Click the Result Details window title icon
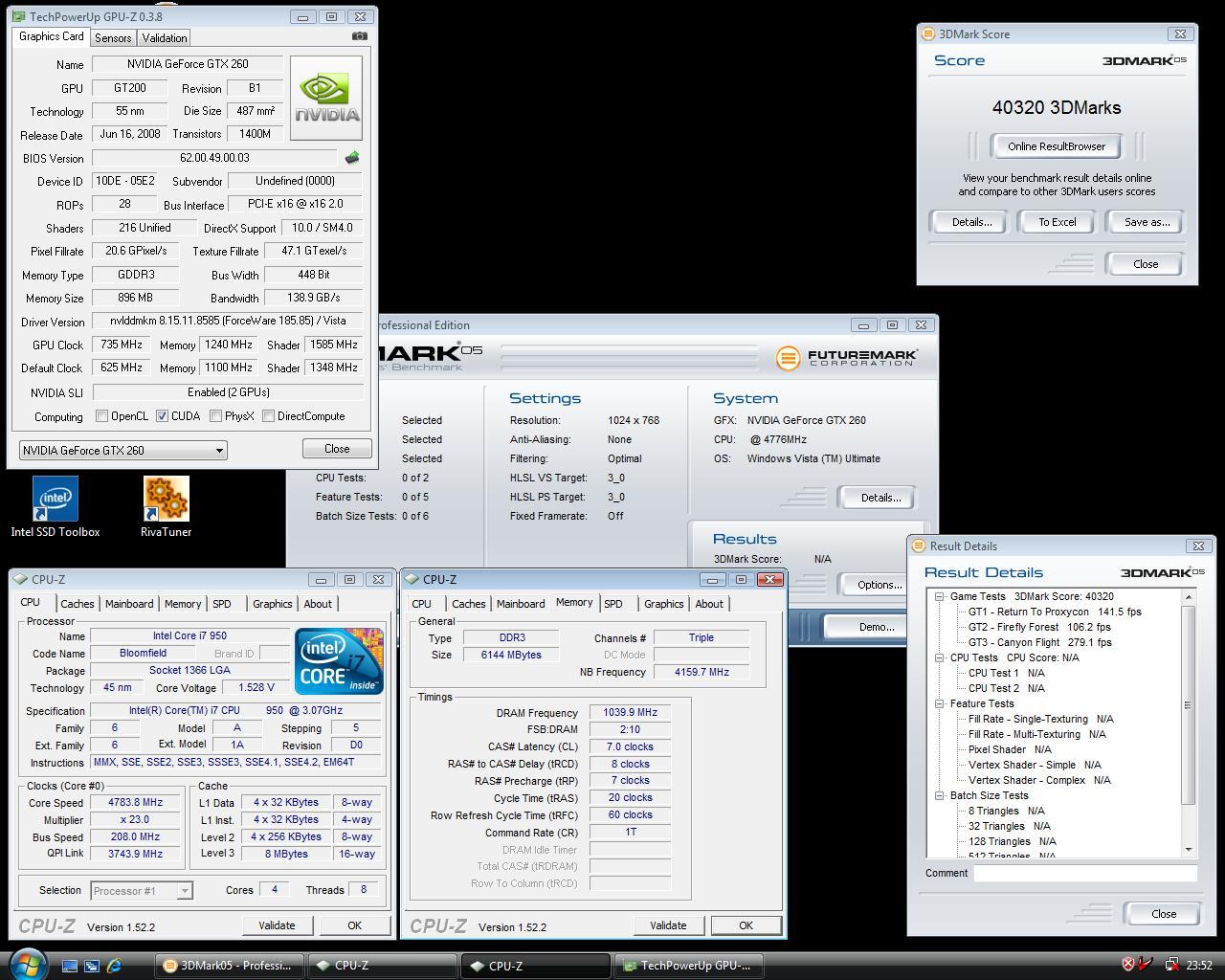 (919, 546)
